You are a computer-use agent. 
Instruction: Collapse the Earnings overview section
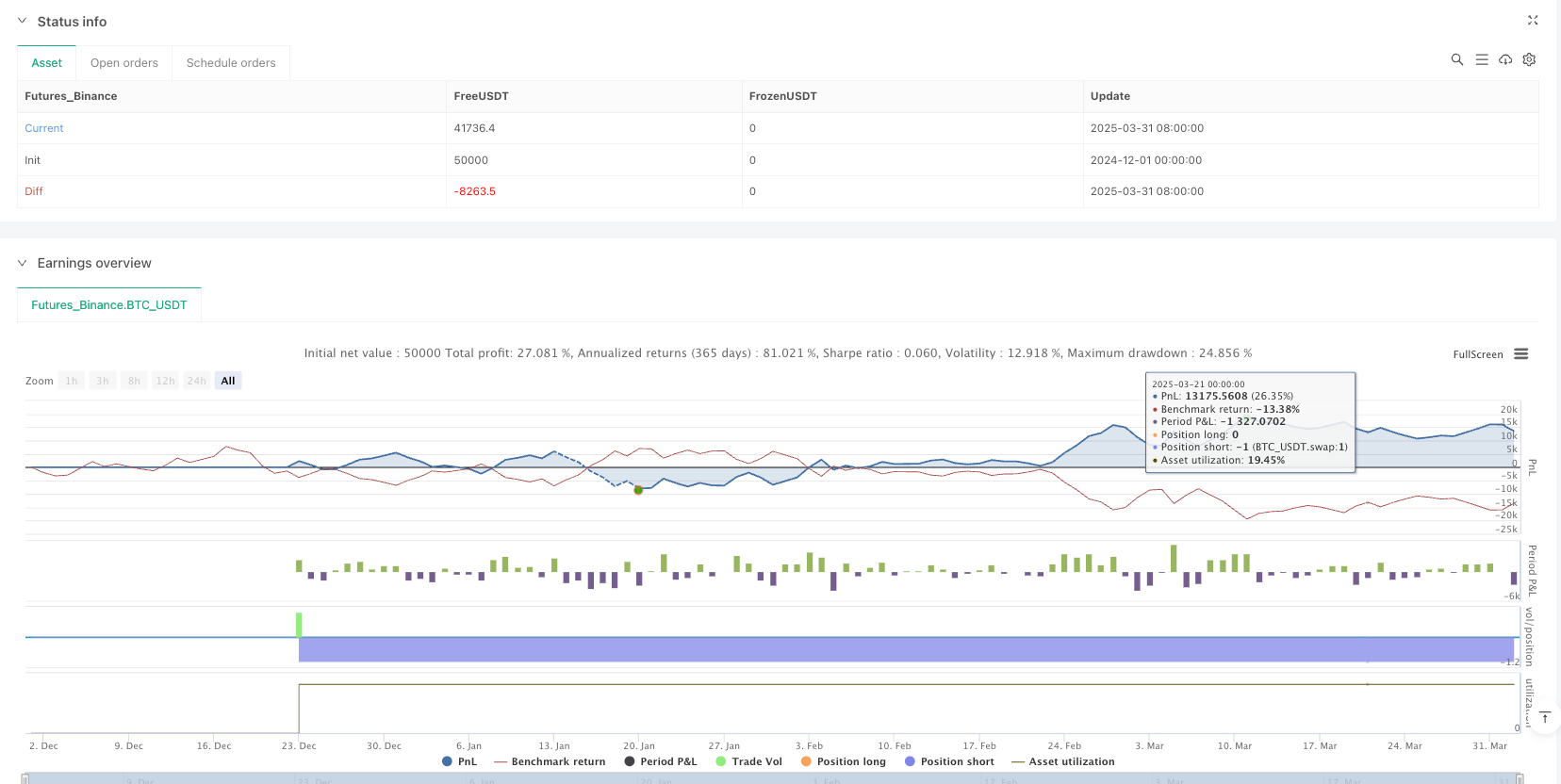coord(23,263)
